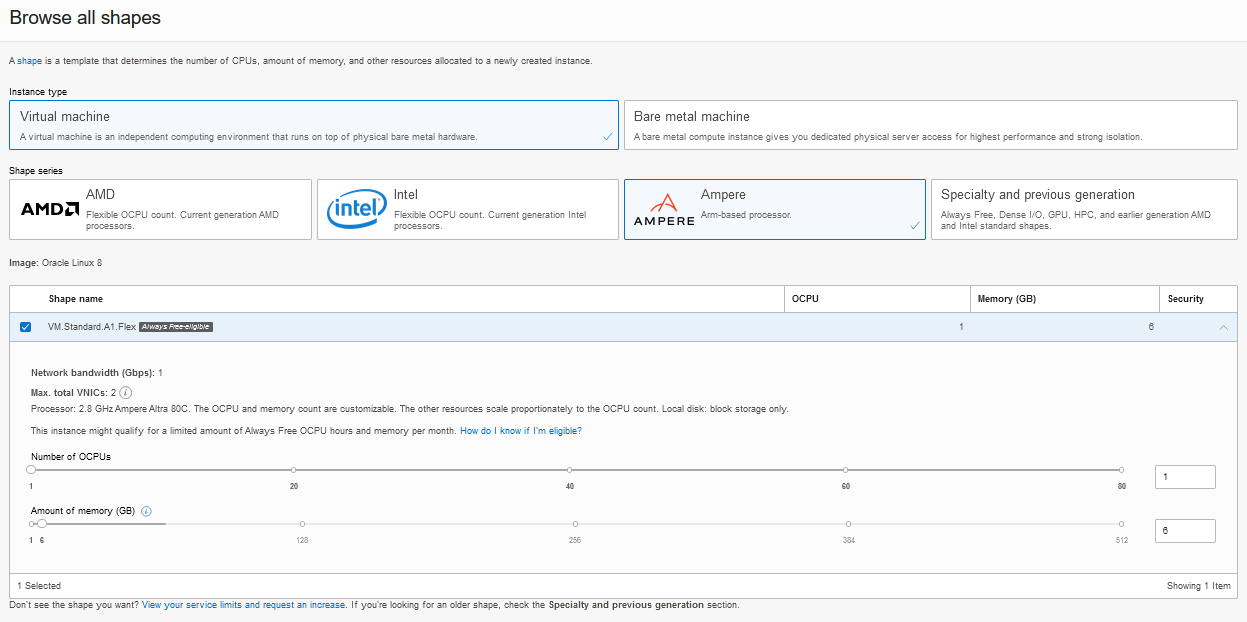Collapse the VM.Standard.A1.Flex shape details
The height and width of the screenshot is (622, 1247).
1224,326
